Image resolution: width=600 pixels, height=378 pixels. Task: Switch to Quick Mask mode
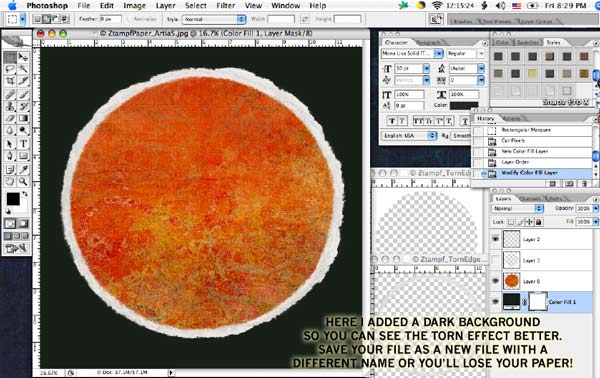coord(23,223)
